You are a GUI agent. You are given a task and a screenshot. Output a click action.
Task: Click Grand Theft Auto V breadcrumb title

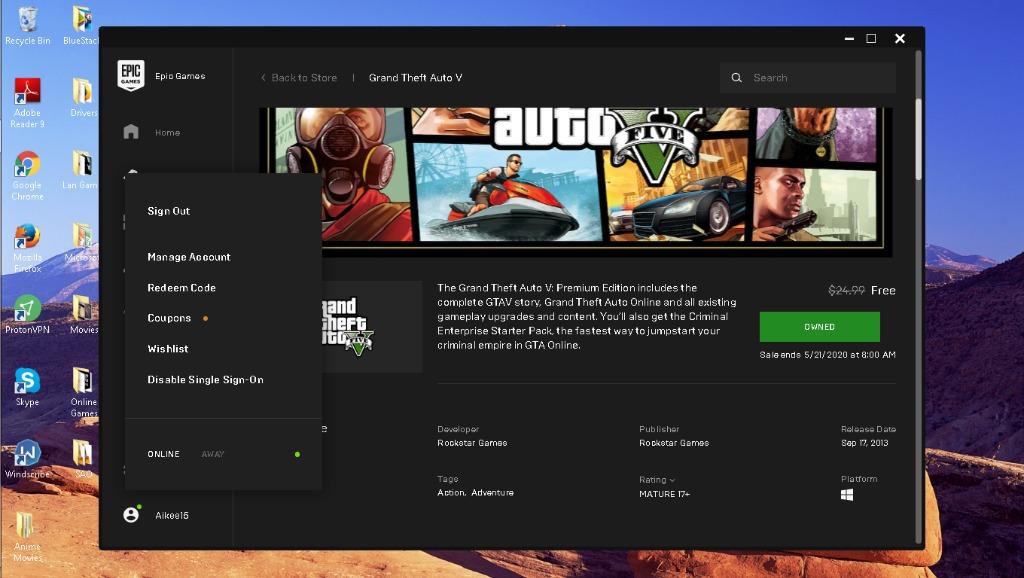415,78
